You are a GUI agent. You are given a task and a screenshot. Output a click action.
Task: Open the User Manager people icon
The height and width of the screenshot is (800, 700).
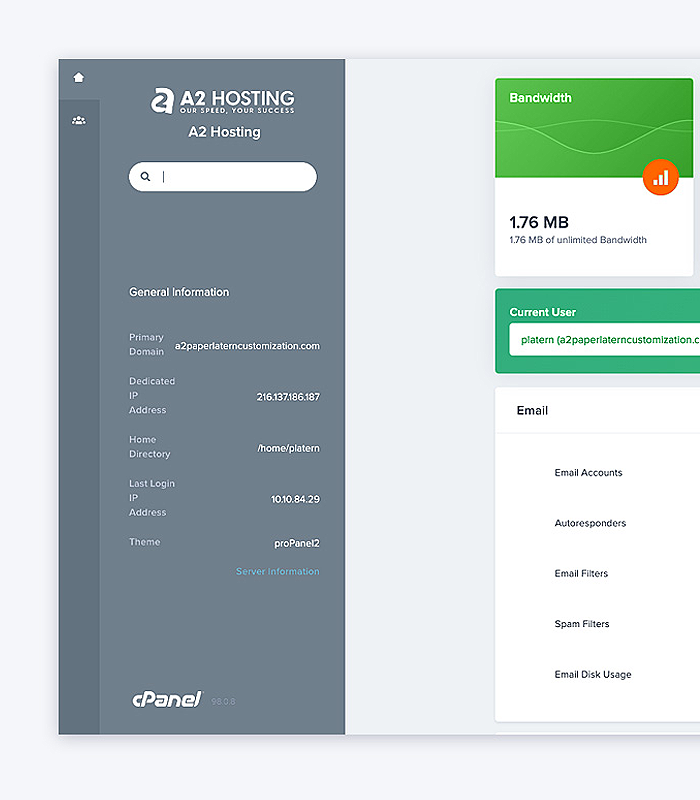[x=79, y=120]
